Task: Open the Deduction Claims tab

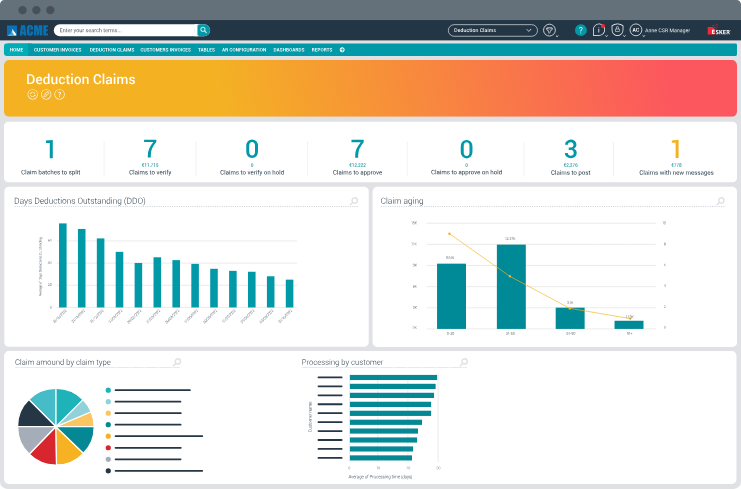Action: 112,50
